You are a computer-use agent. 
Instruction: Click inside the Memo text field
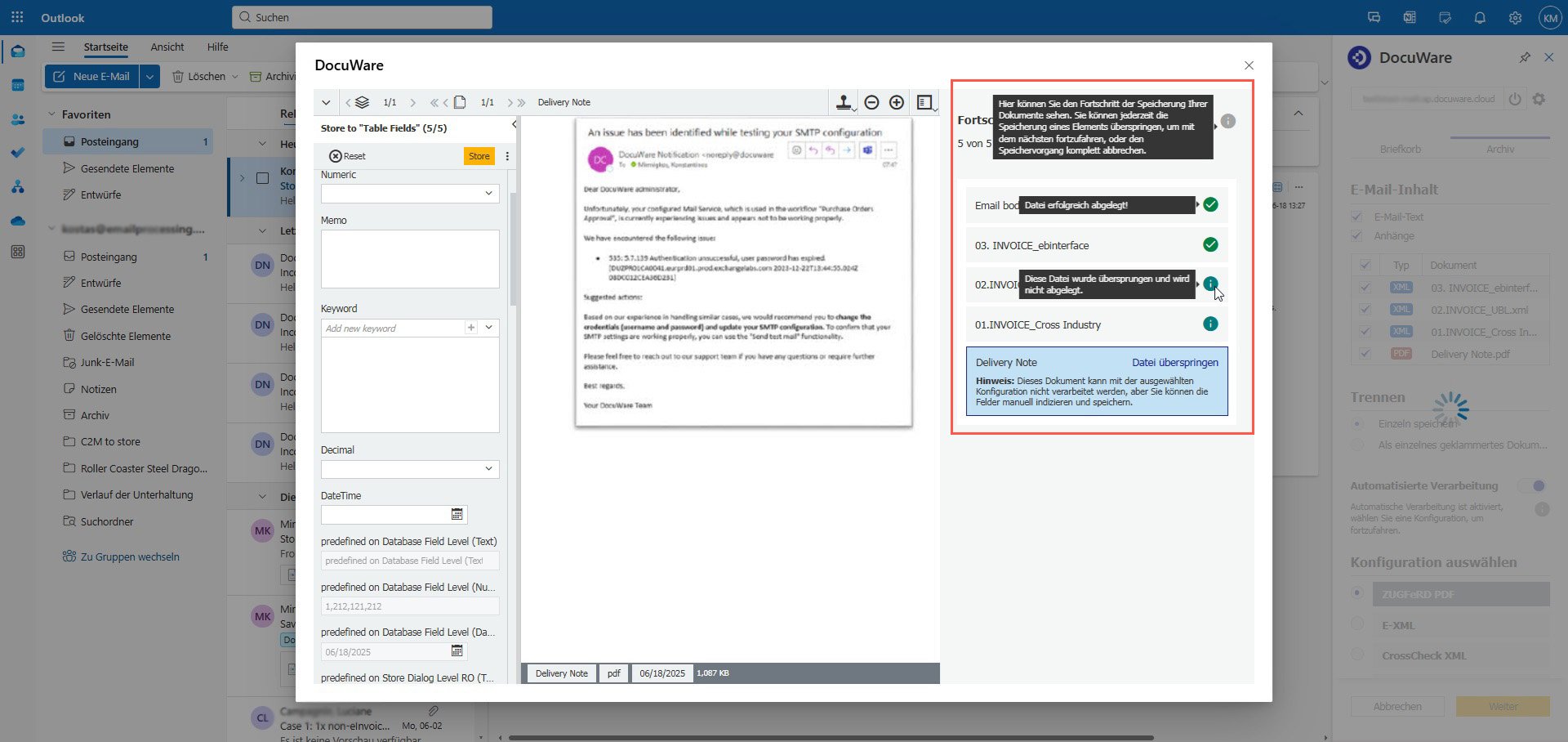coord(410,259)
